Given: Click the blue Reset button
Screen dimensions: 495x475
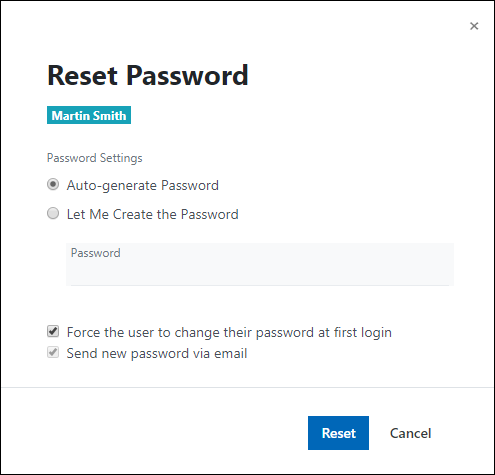Looking at the screenshot, I should [338, 433].
